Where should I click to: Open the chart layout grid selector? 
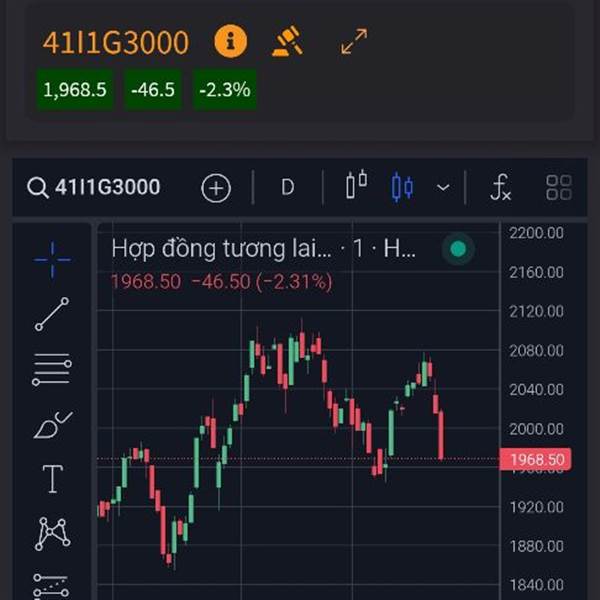[559, 187]
